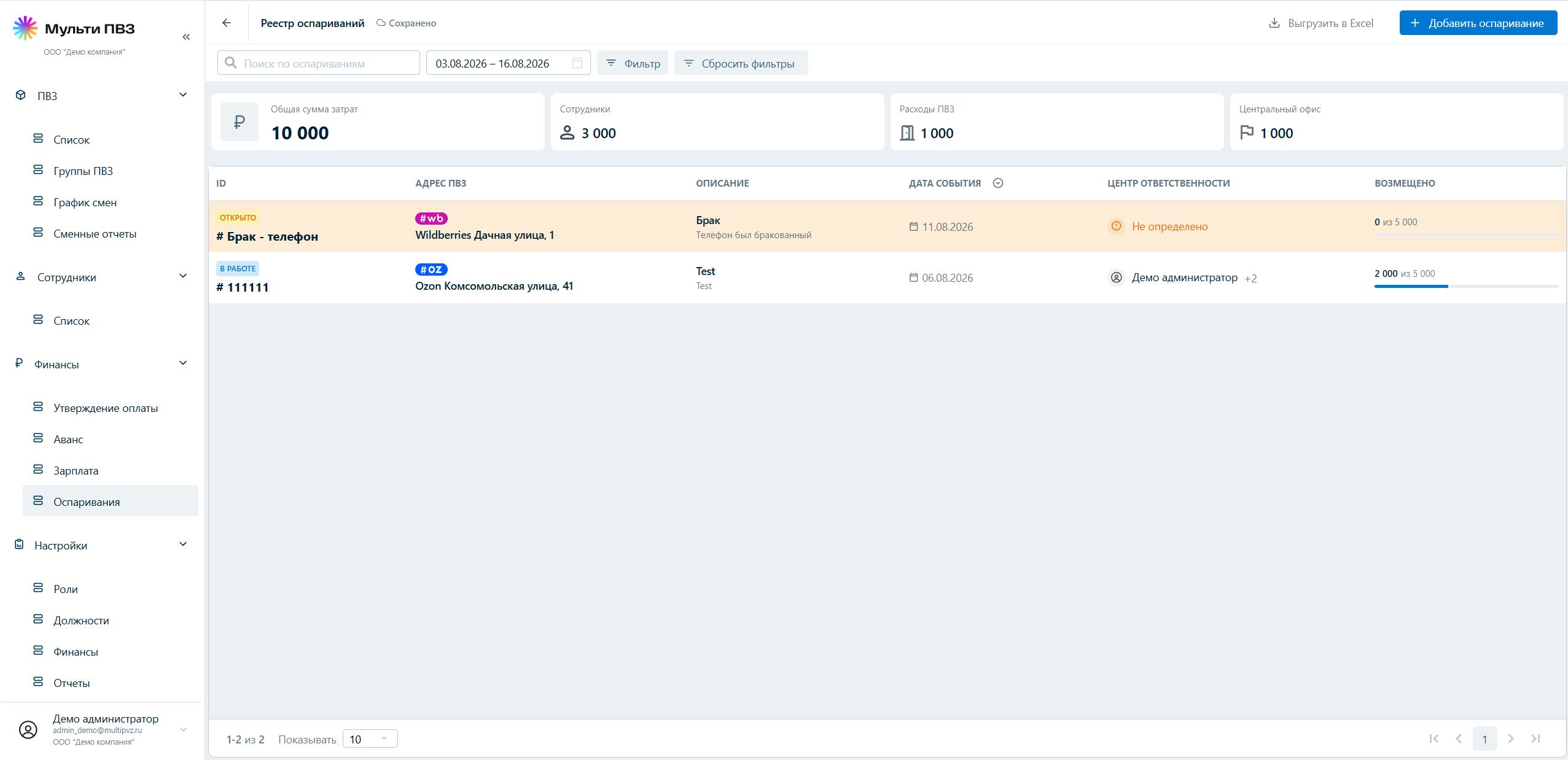Click the #oz marketplace badge

tap(431, 269)
